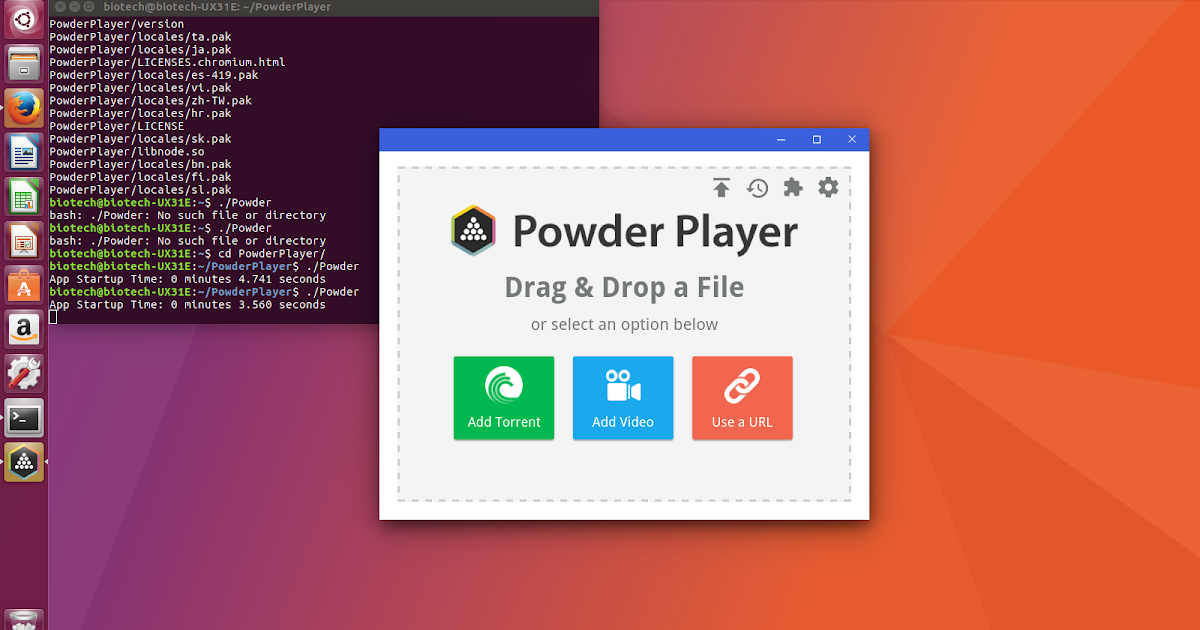Click terminal line 'PowderPlayer/LICENSES.chromium.html'
The image size is (1200, 630).
(x=167, y=62)
